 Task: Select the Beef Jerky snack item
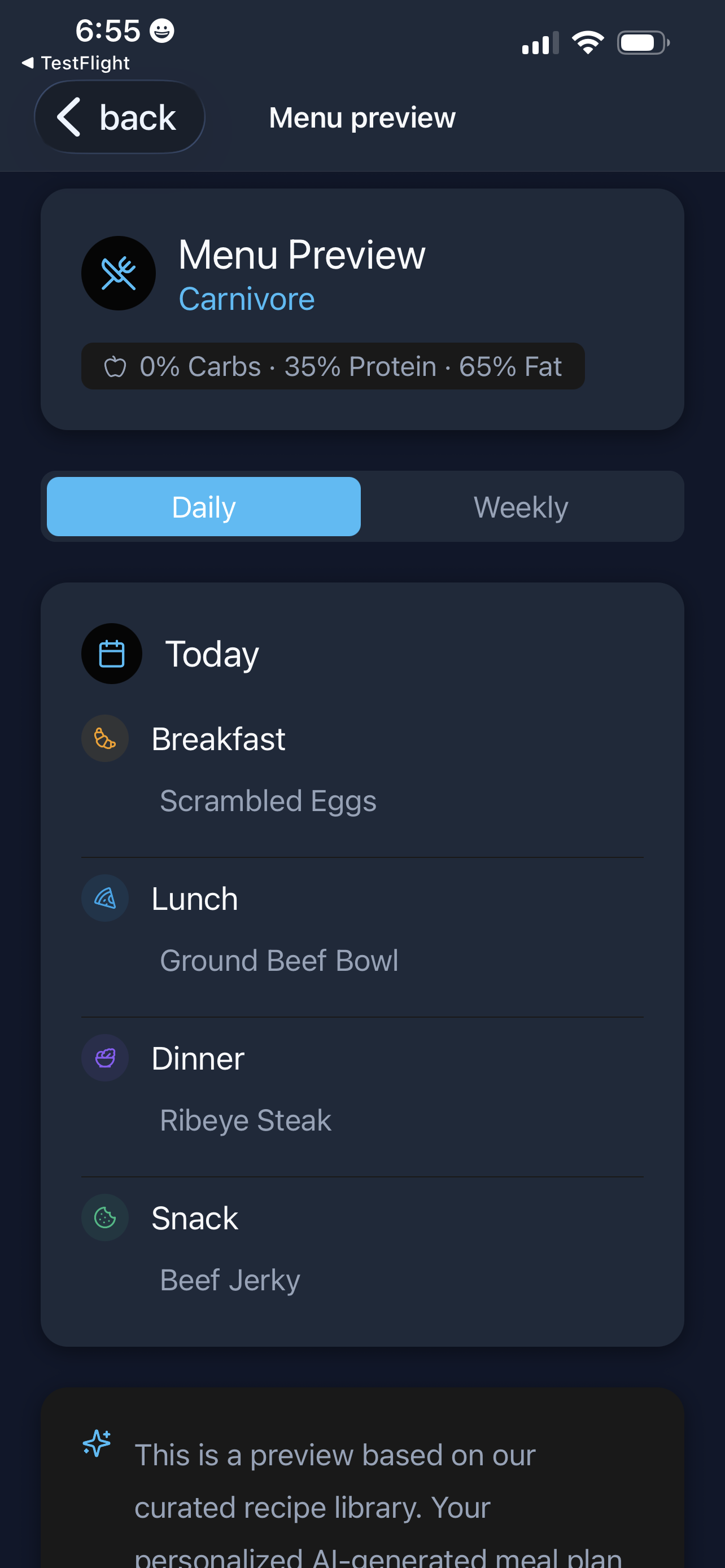(230, 1280)
